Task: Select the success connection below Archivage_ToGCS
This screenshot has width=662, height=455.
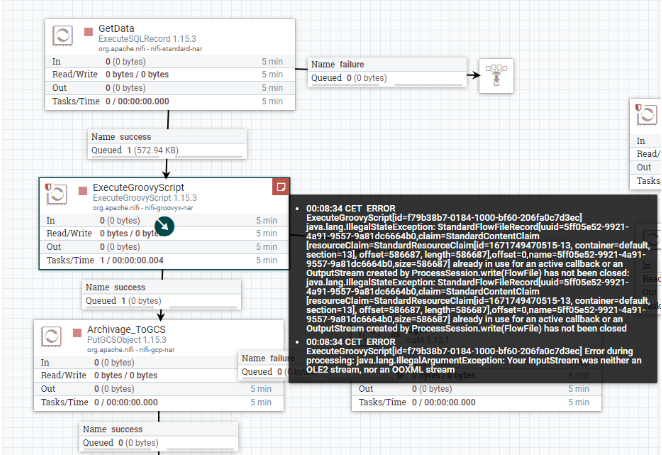Action: pyautogui.click(x=159, y=436)
